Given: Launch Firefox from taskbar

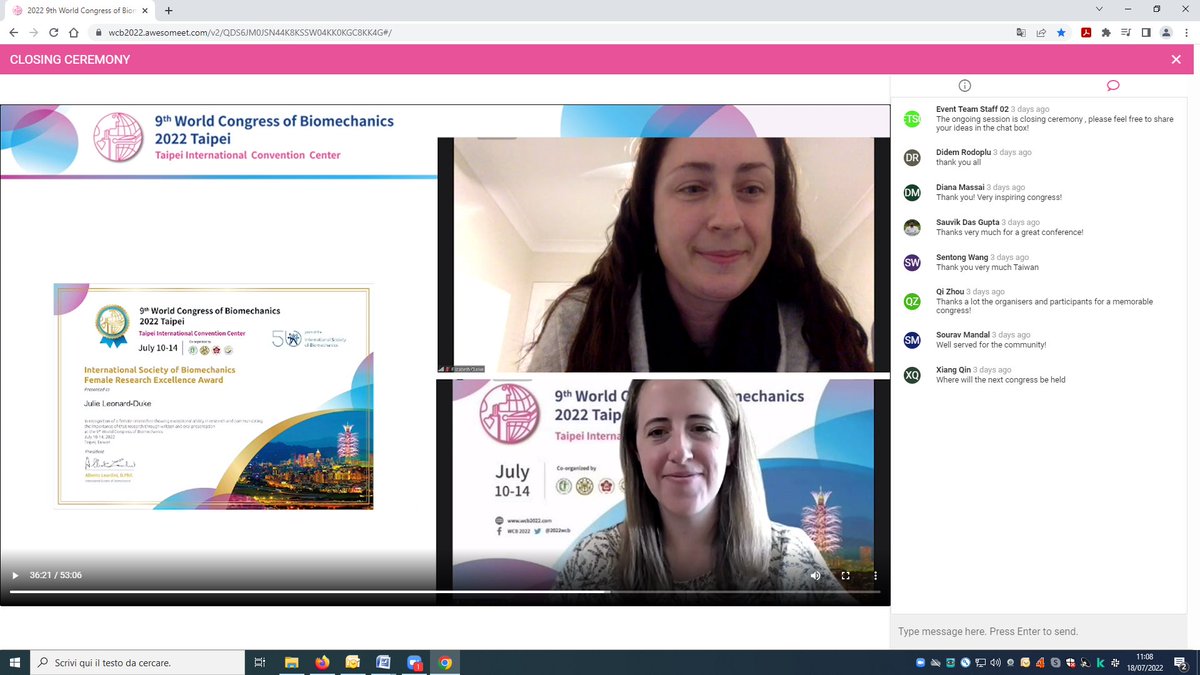Looking at the screenshot, I should pyautogui.click(x=322, y=662).
